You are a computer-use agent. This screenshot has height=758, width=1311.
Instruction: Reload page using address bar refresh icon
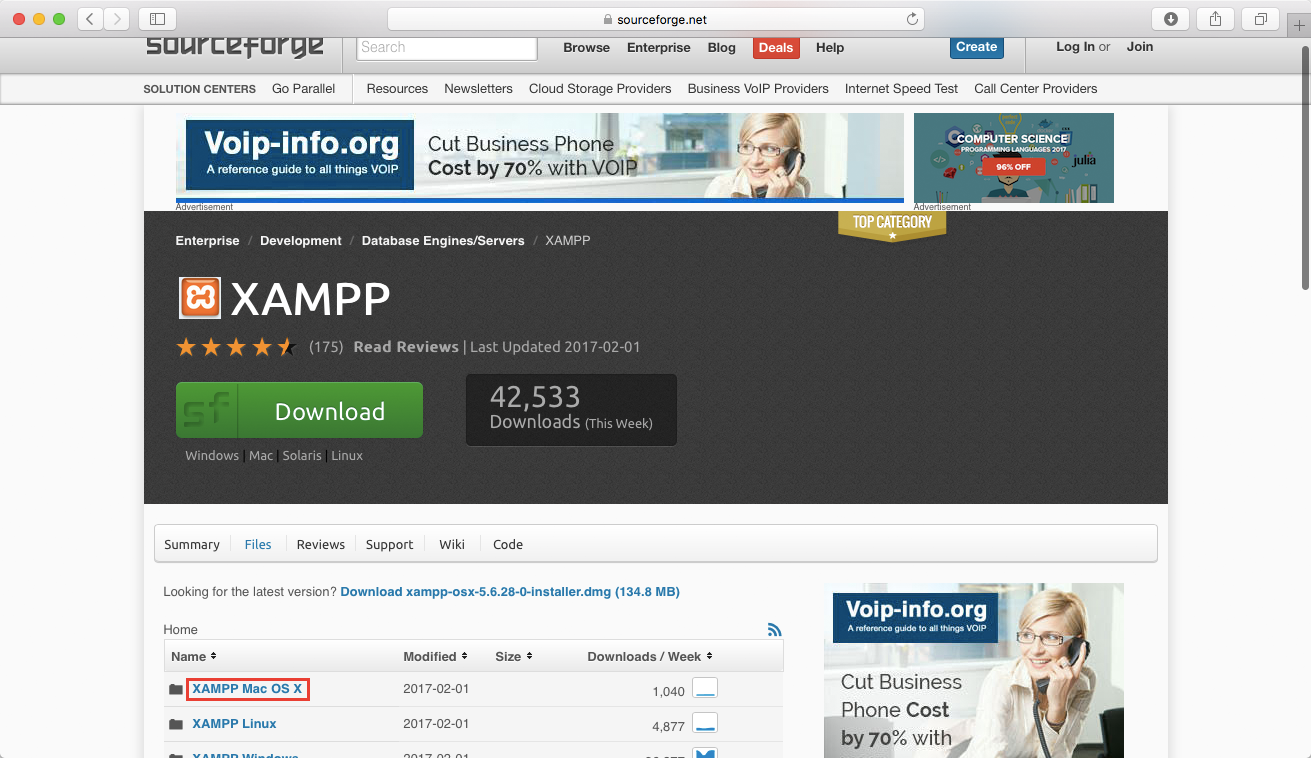coord(911,19)
